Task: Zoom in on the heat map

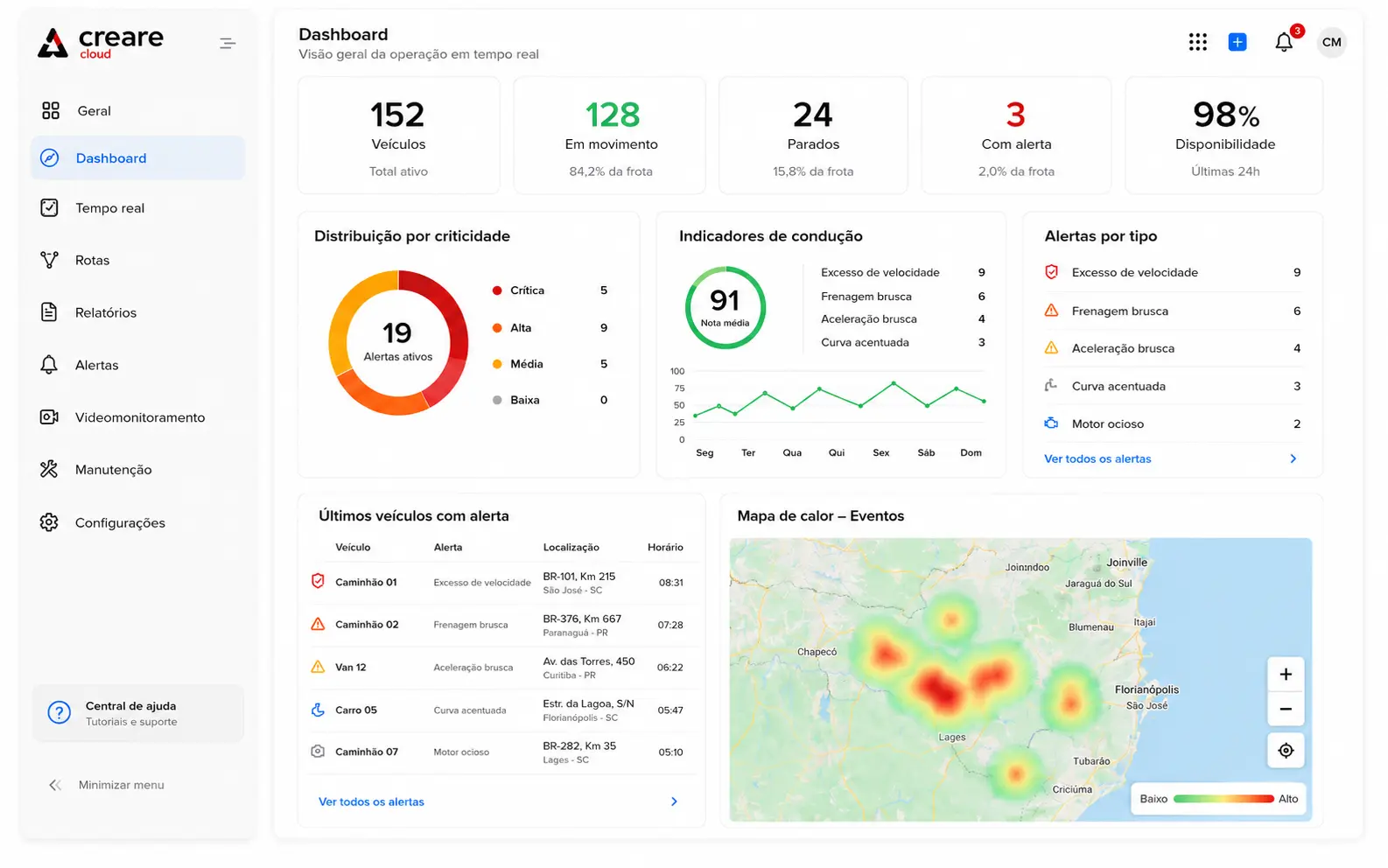Action: [1286, 675]
